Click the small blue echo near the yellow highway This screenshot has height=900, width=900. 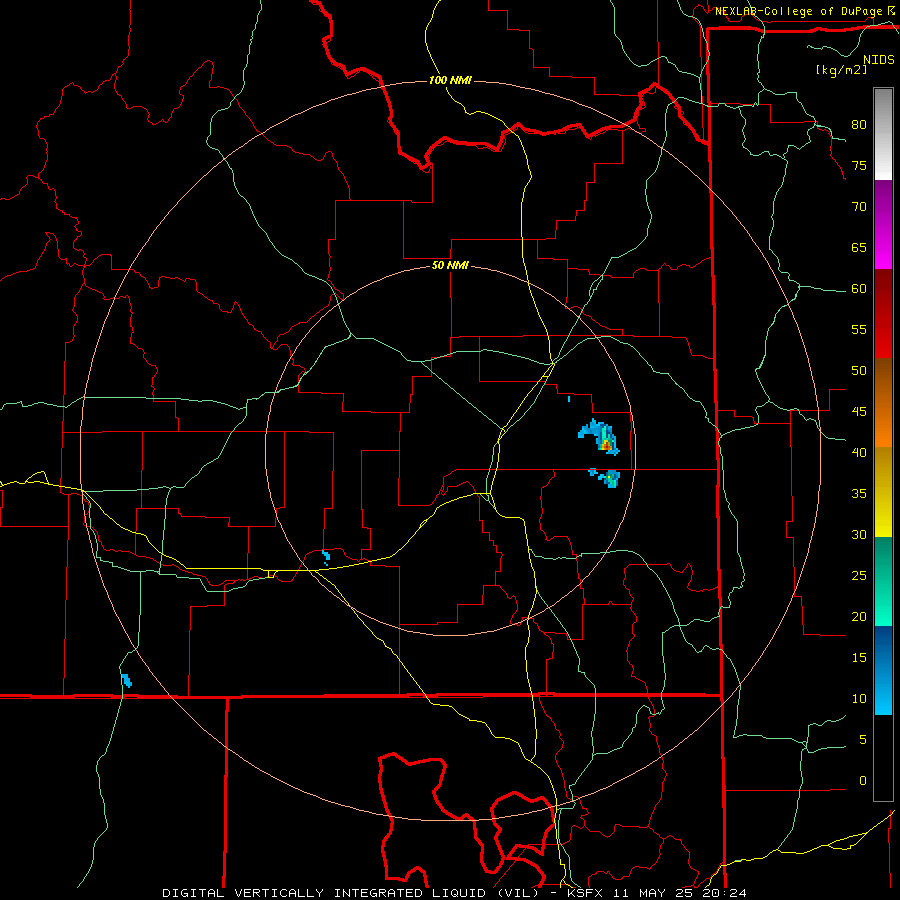click(325, 557)
